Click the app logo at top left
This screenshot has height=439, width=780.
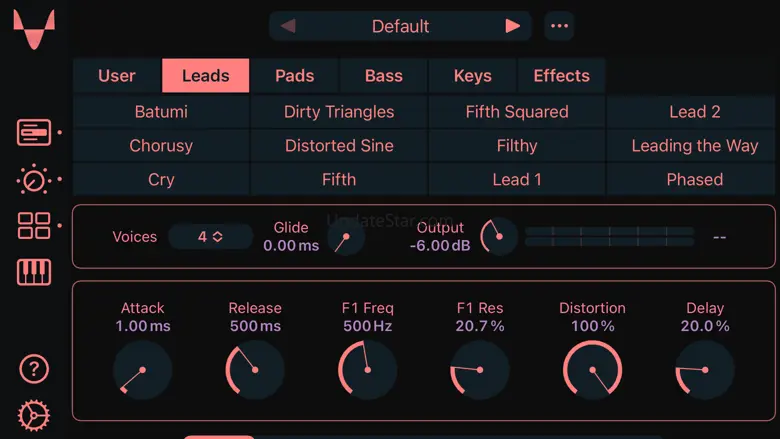[34, 30]
